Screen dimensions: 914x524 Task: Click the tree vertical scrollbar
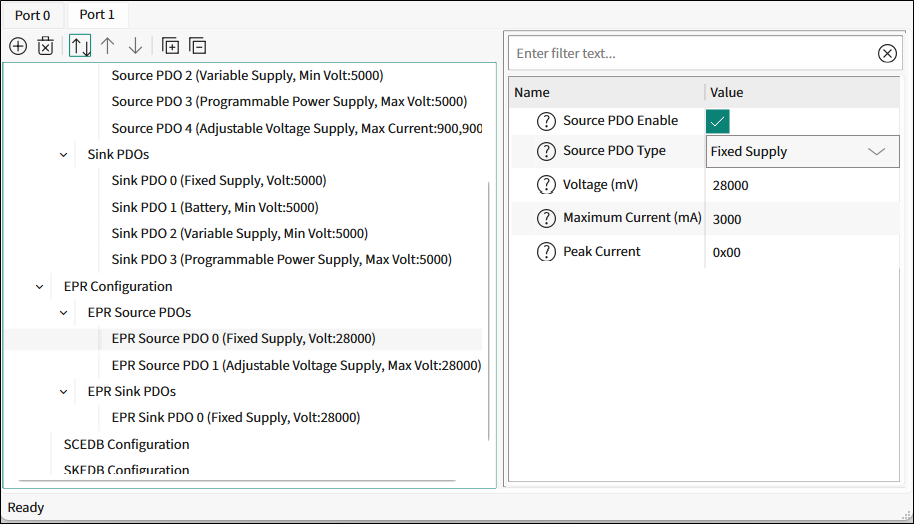488,311
